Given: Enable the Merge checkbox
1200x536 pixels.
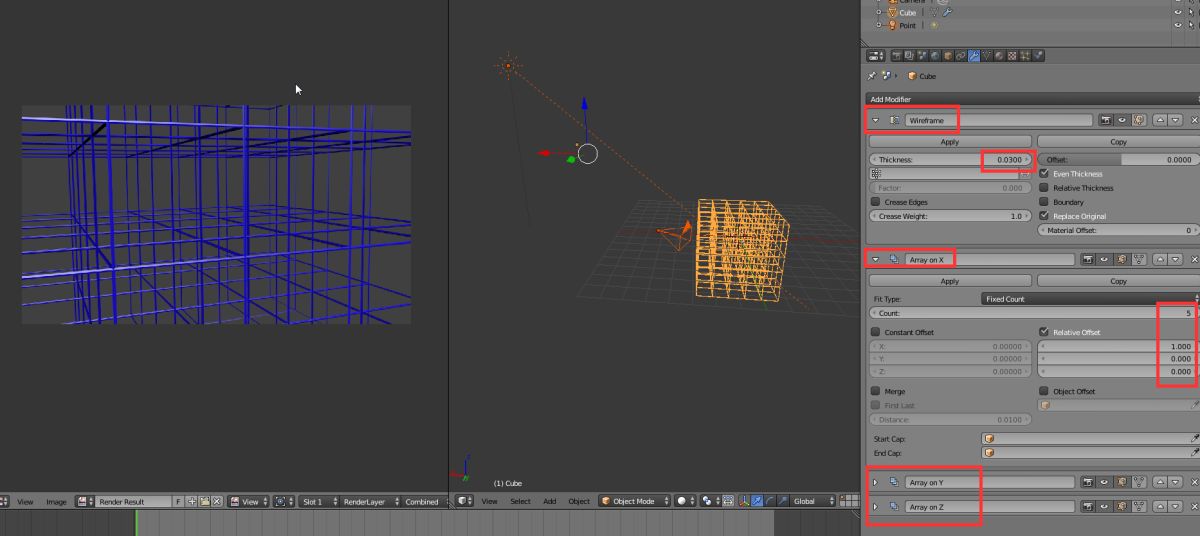Looking at the screenshot, I should coord(876,391).
